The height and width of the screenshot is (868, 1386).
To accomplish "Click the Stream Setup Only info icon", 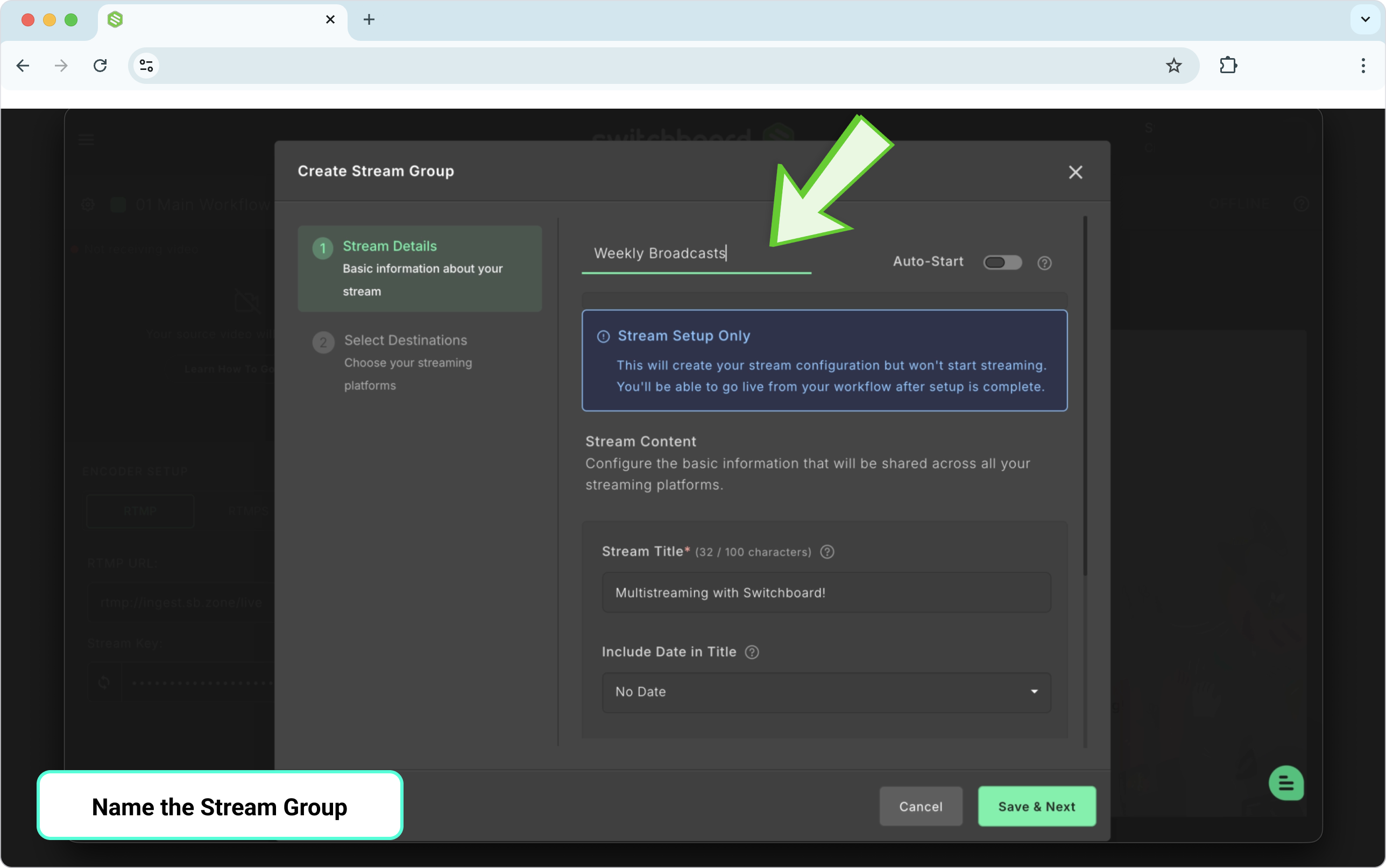I will tap(603, 337).
